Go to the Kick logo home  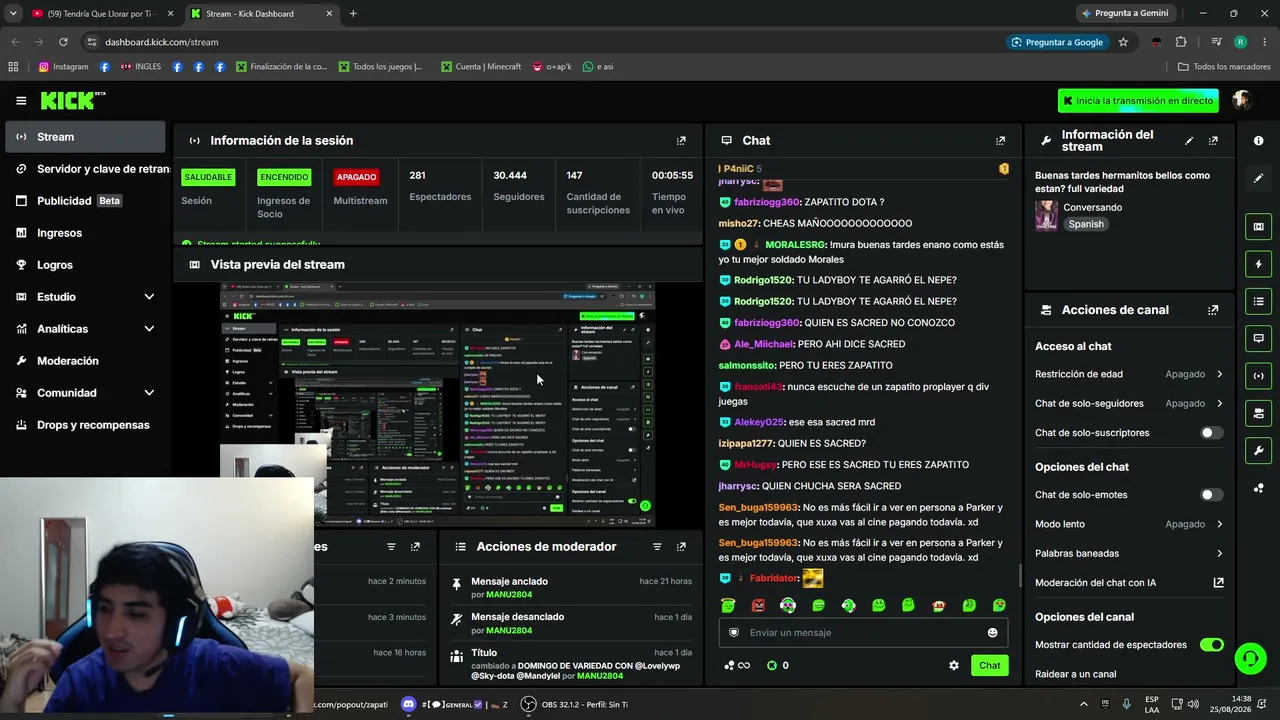pos(73,100)
